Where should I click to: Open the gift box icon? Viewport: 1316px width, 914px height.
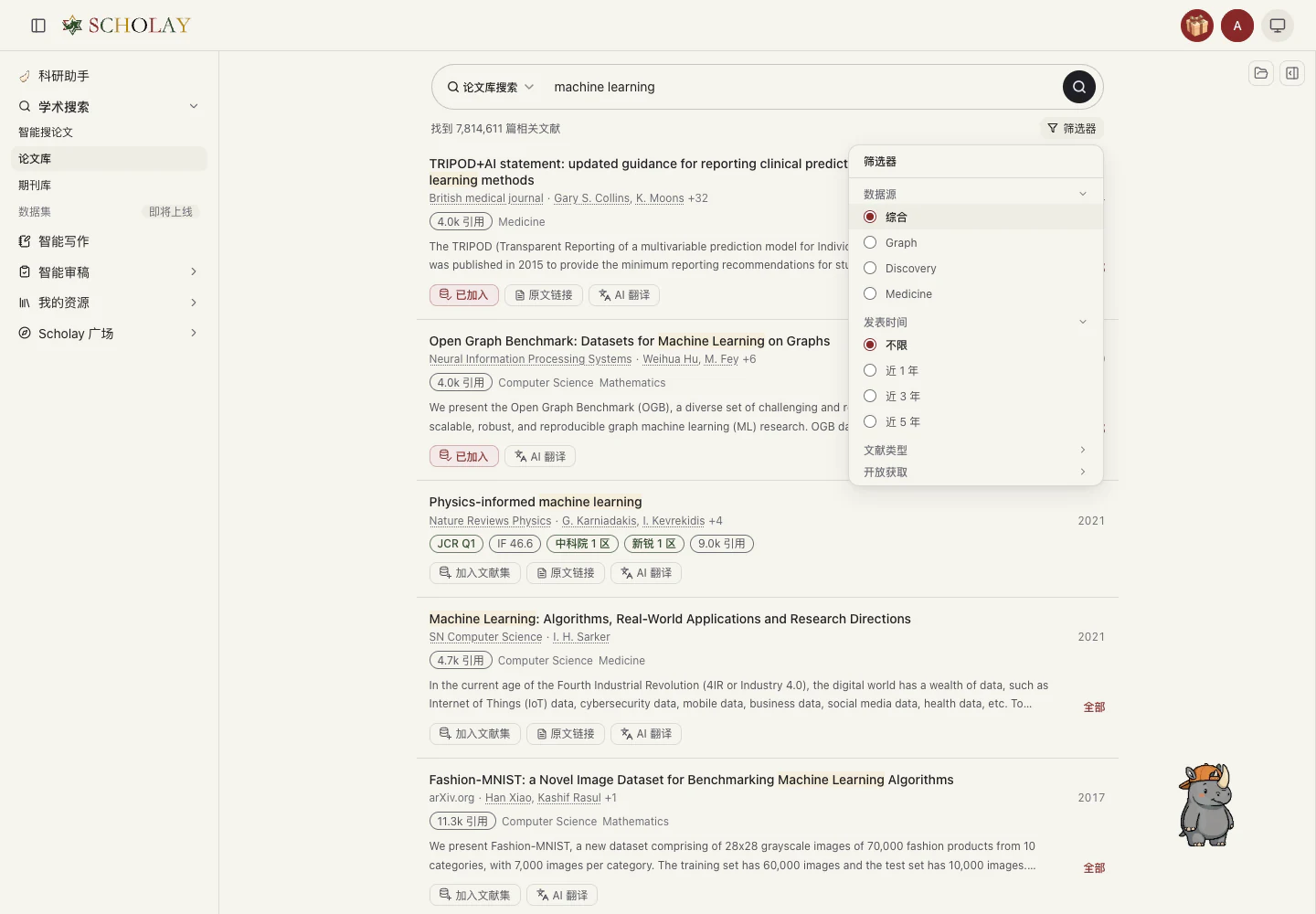[x=1197, y=26]
